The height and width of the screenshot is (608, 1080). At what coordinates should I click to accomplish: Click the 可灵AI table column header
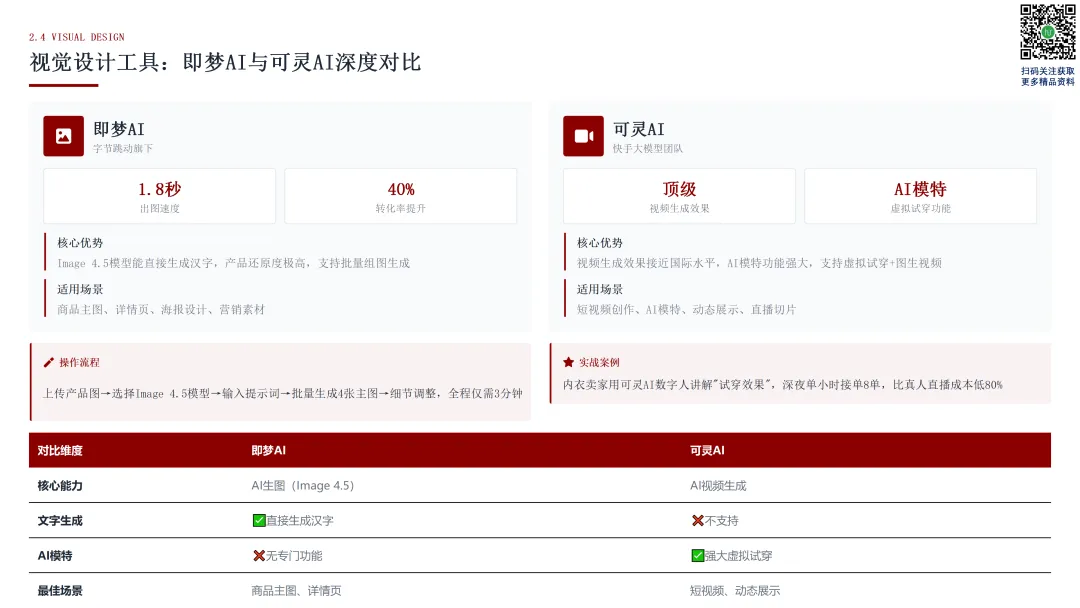pos(707,451)
